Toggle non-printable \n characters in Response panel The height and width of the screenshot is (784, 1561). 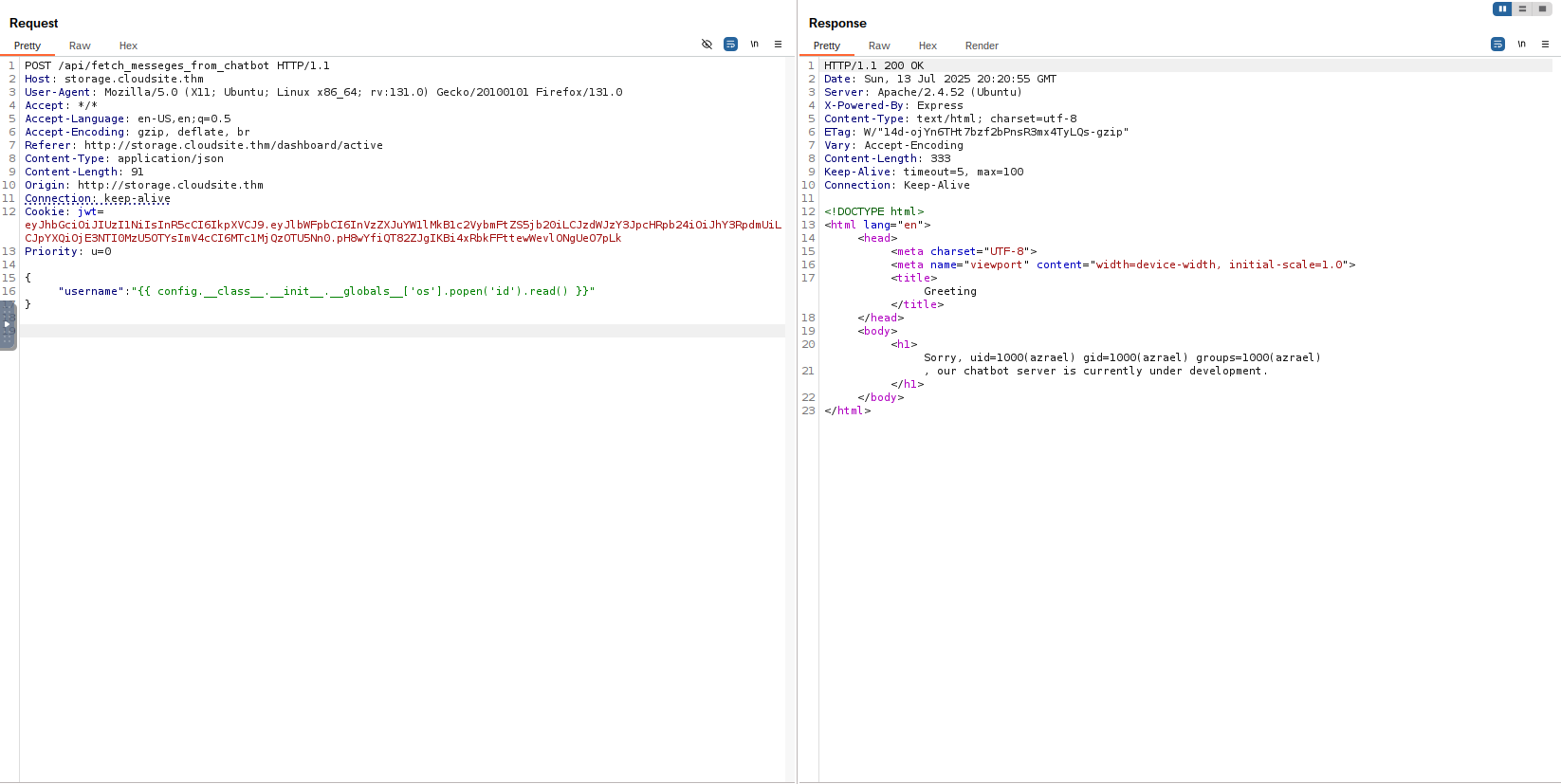tap(1522, 45)
